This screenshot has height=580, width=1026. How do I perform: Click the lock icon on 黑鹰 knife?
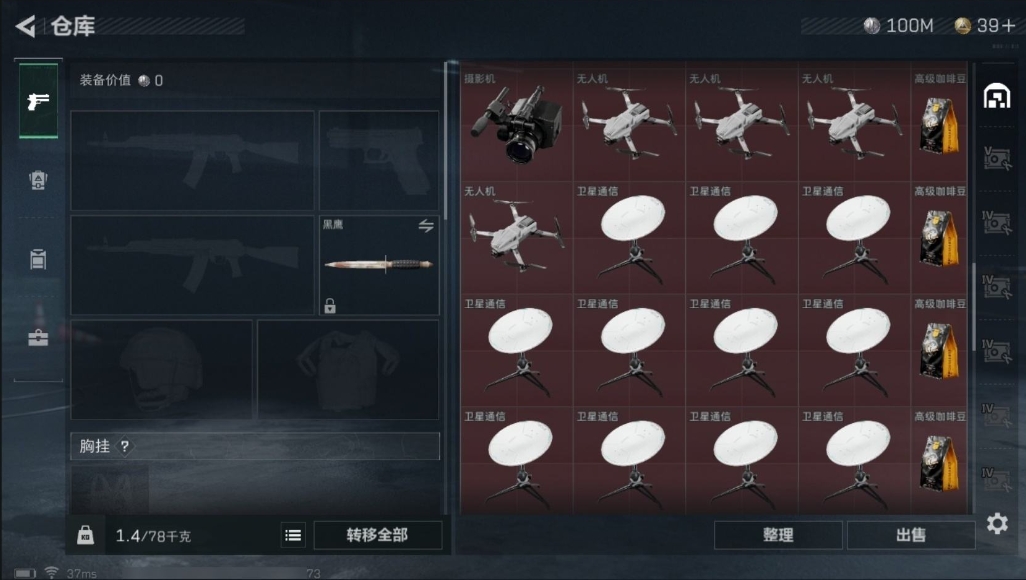330,305
